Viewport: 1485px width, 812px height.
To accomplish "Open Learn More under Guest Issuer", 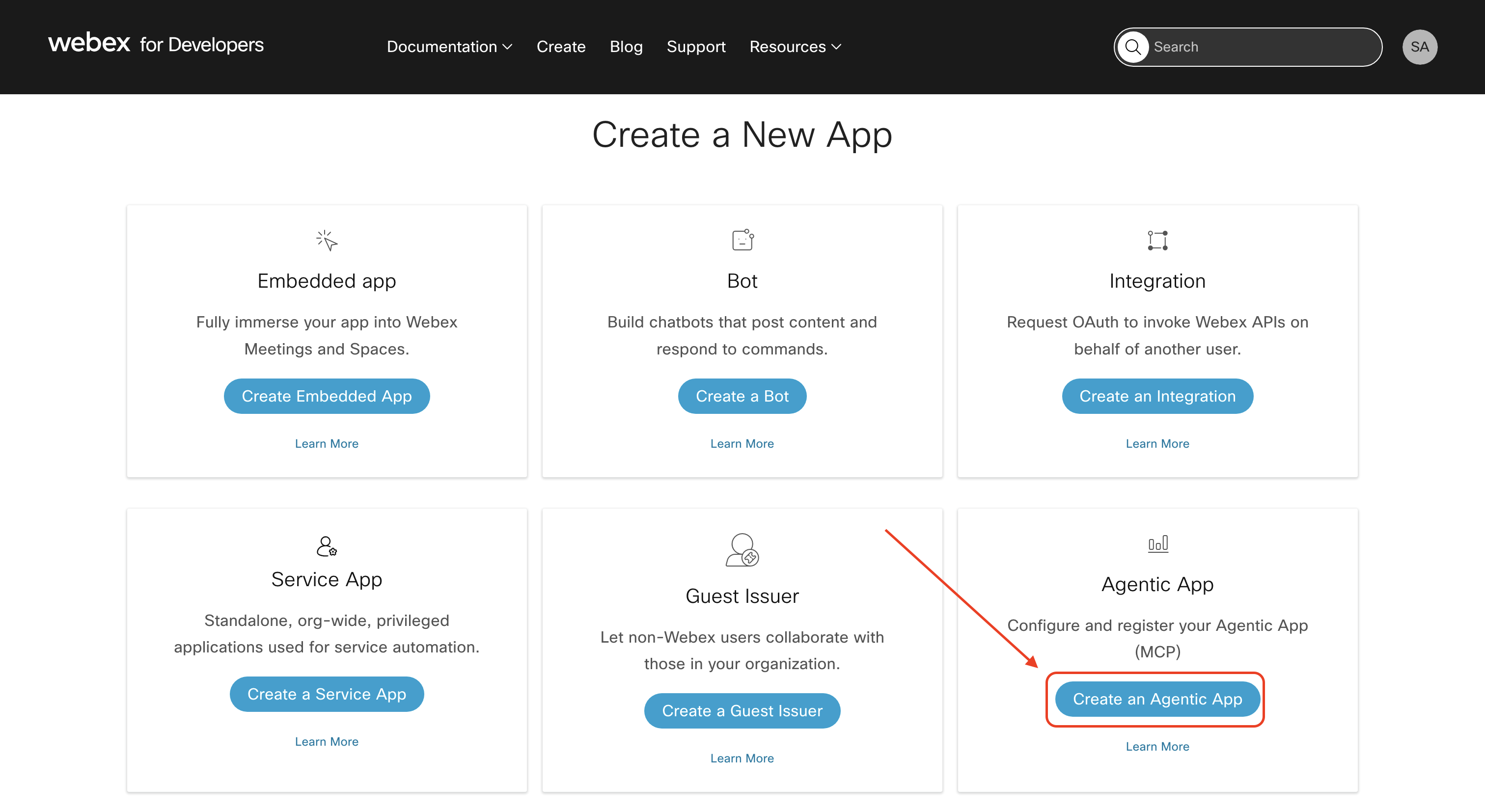I will (742, 758).
